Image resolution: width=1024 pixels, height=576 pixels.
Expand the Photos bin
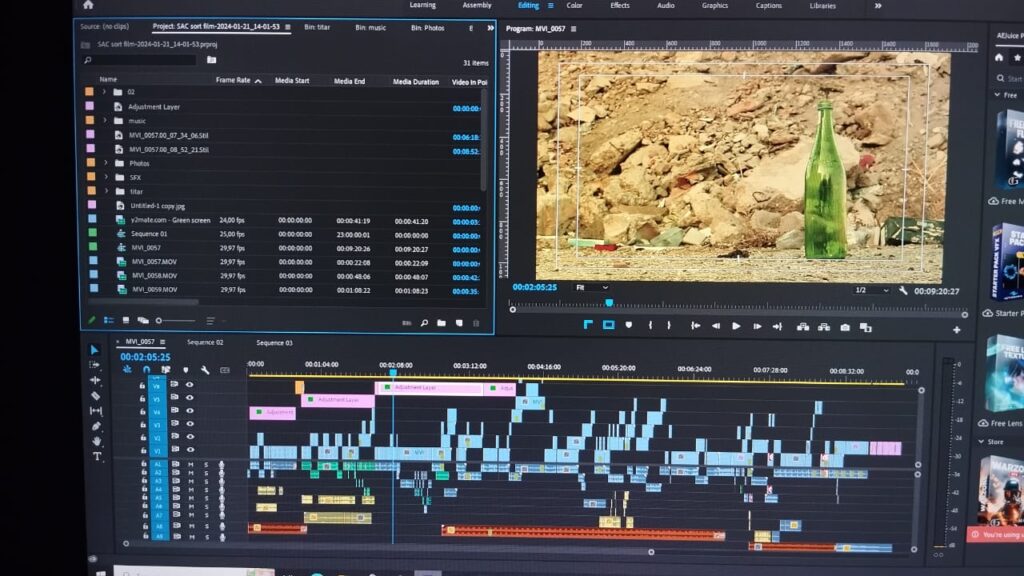click(106, 163)
